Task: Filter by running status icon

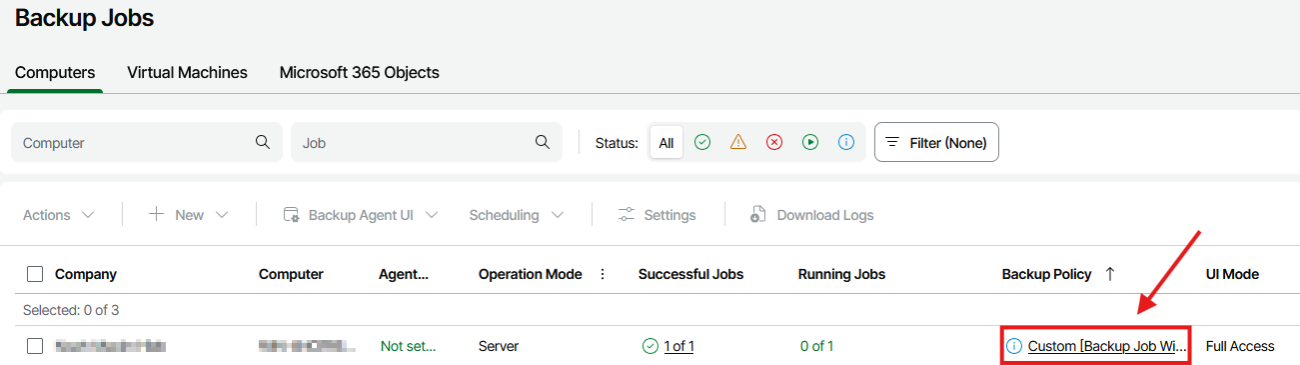Action: tap(810, 143)
